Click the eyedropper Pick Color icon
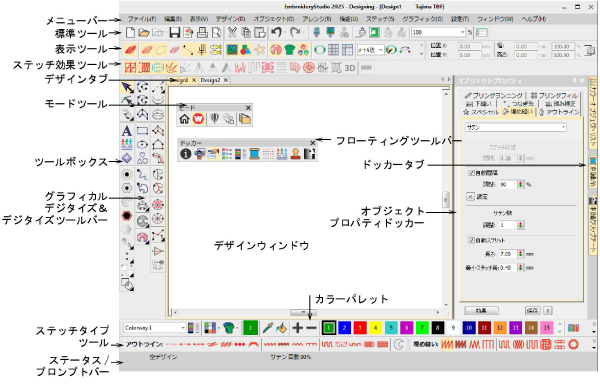The height and width of the screenshot is (384, 600). 267,328
